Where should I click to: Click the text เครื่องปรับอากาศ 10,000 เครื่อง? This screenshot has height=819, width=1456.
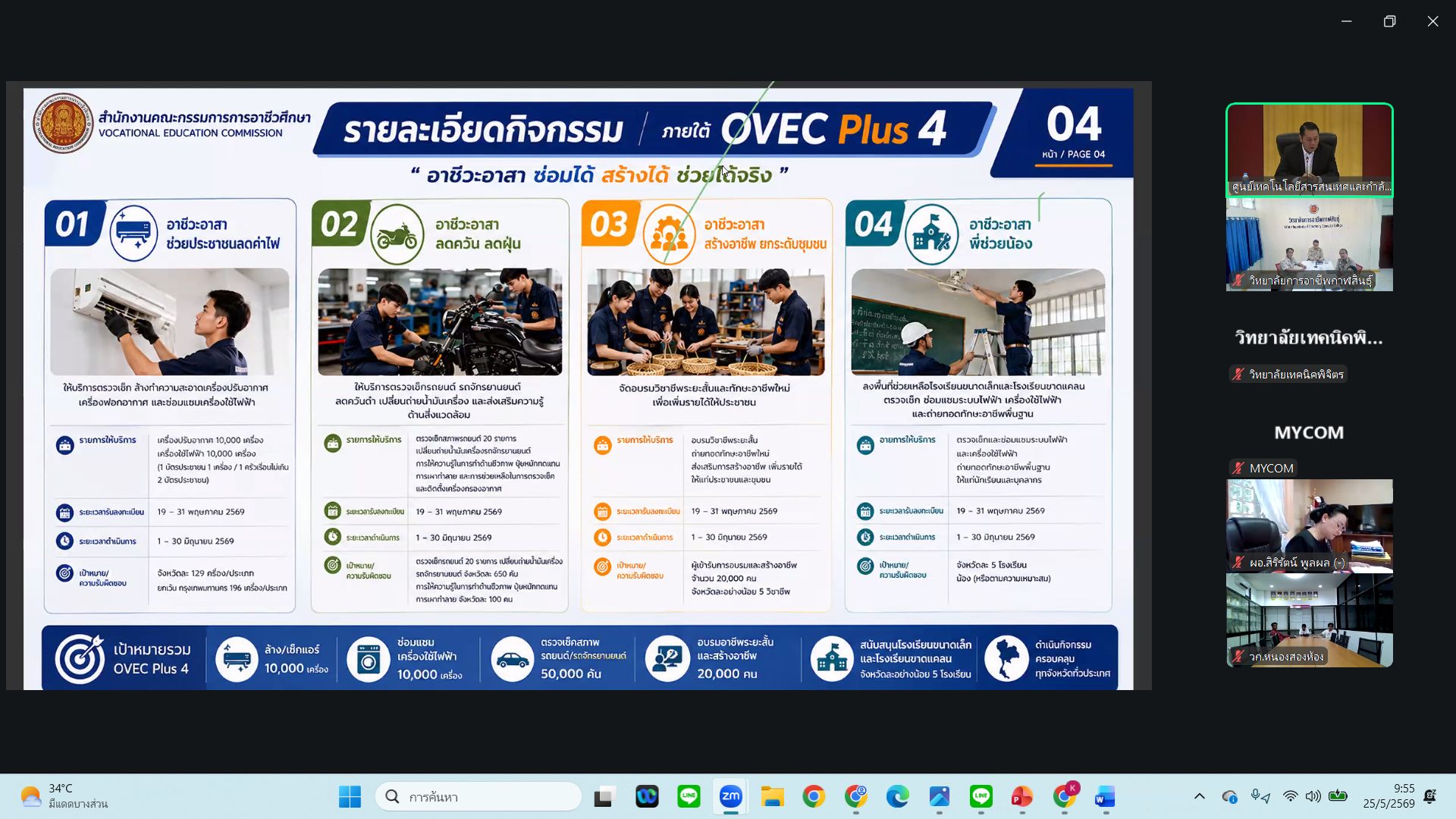point(210,440)
